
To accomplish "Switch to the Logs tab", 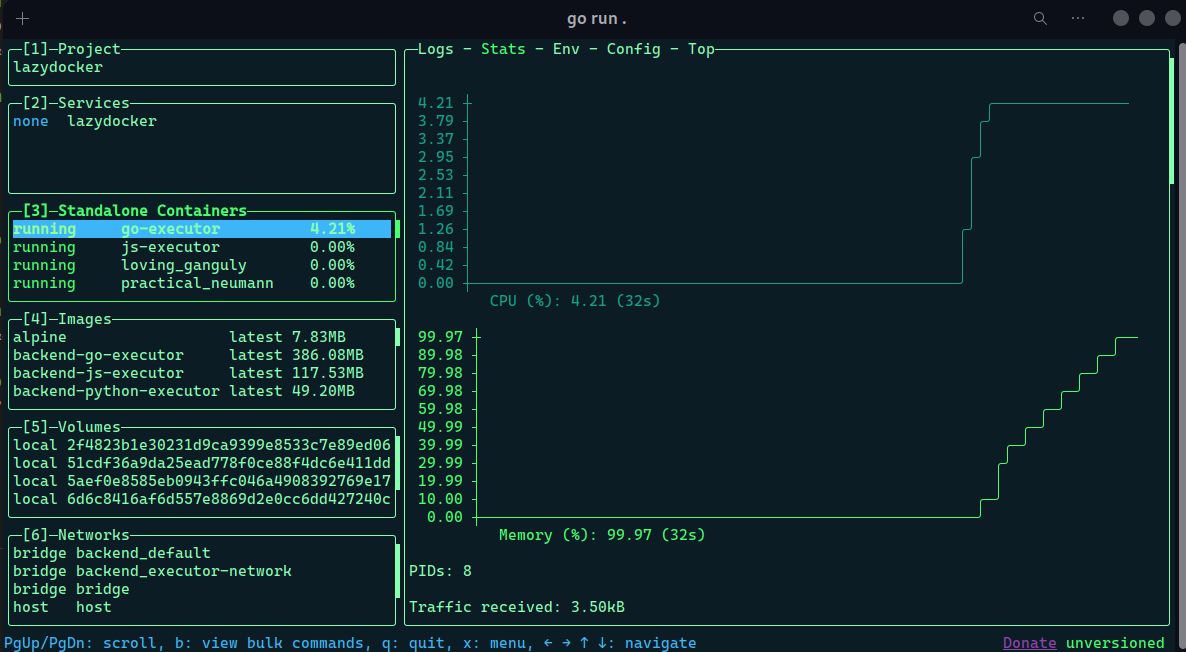I will tap(436, 49).
